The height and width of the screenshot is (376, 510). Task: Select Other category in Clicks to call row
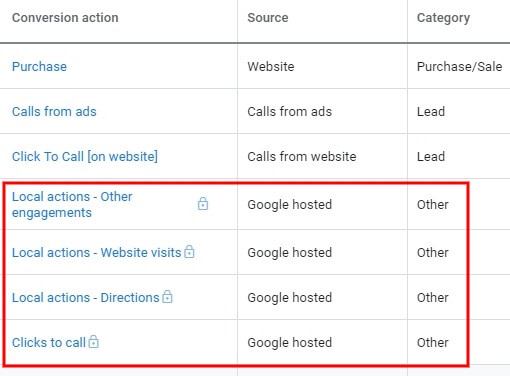(432, 342)
